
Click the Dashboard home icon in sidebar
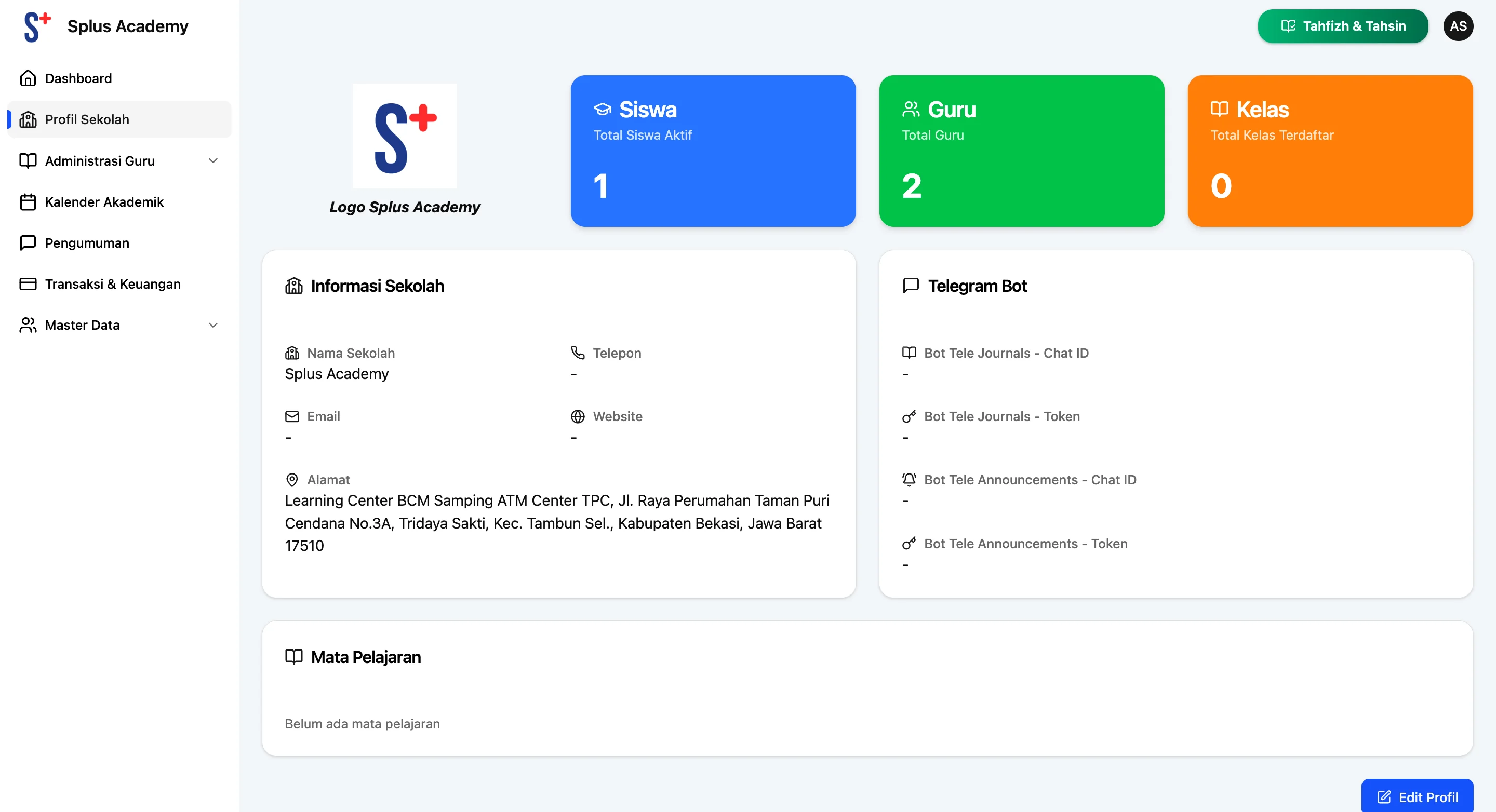(28, 78)
